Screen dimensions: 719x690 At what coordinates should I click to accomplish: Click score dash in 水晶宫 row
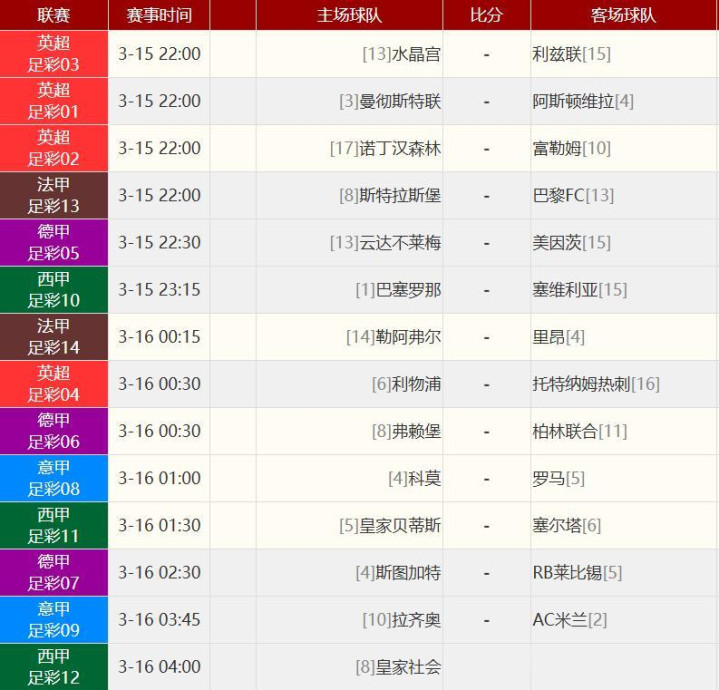click(487, 55)
